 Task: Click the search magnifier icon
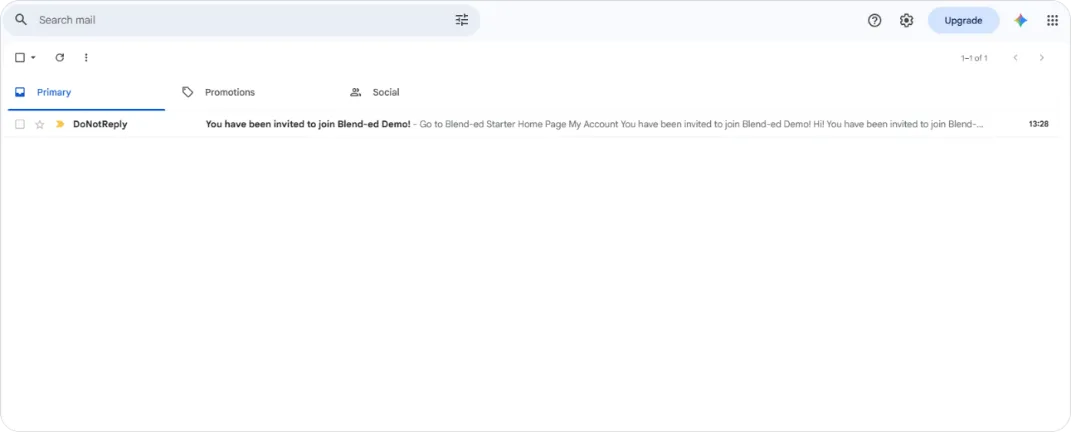pyautogui.click(x=21, y=20)
